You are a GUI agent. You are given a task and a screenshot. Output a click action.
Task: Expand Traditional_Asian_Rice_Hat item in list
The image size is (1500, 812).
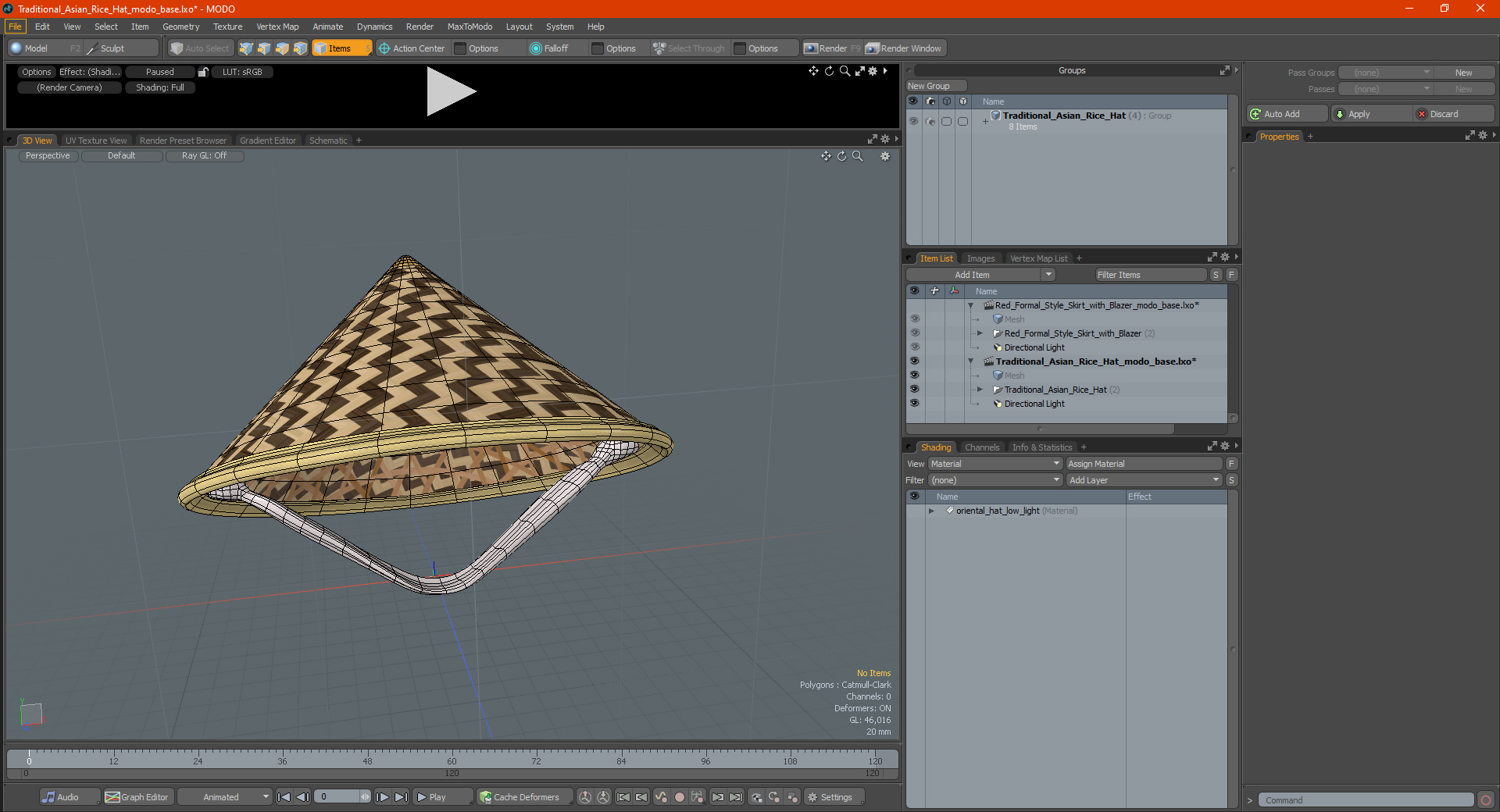point(980,390)
